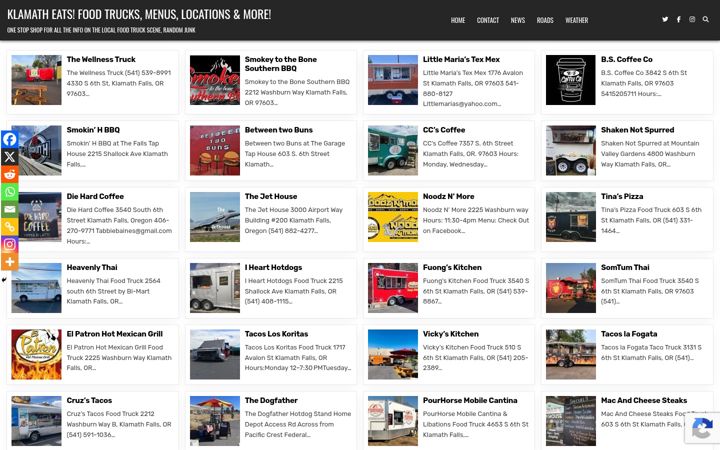Screen dimensions: 720x450
Task: Open Roads menu item
Action: tap(545, 20)
